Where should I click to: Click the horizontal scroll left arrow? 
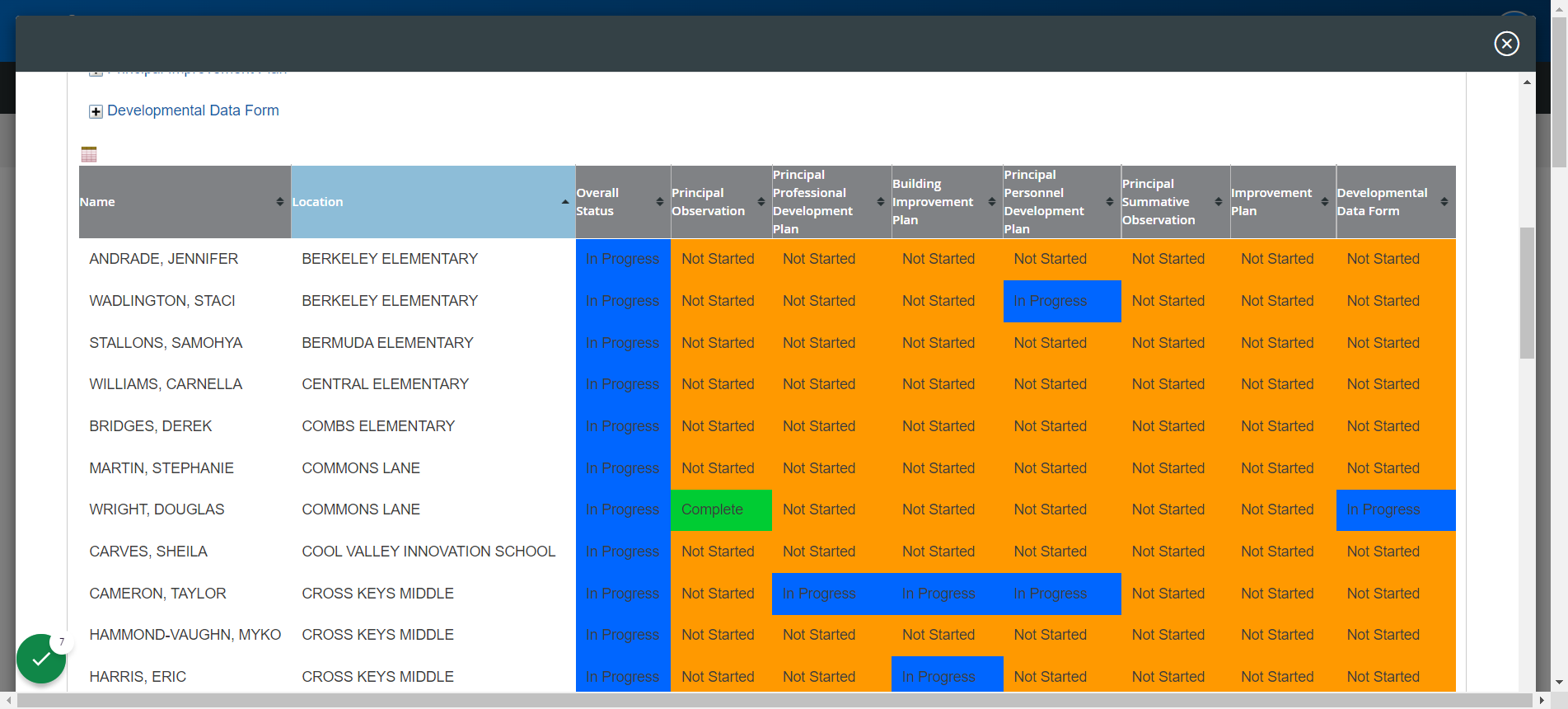[9, 701]
